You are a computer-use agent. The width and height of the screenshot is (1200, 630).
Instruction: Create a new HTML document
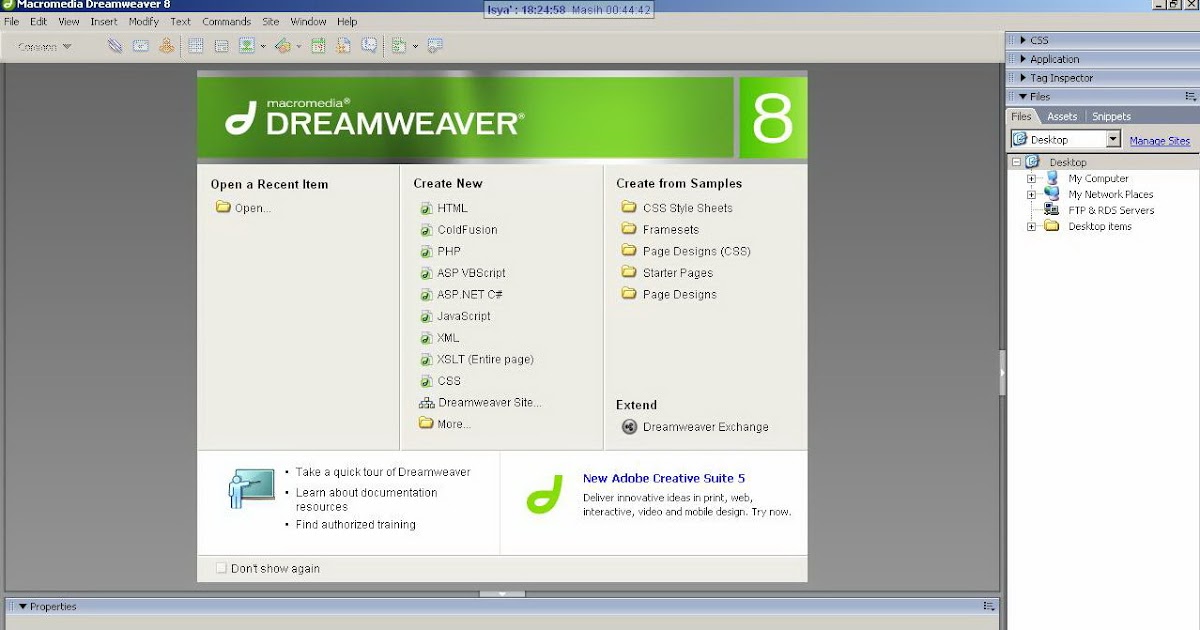[452, 208]
